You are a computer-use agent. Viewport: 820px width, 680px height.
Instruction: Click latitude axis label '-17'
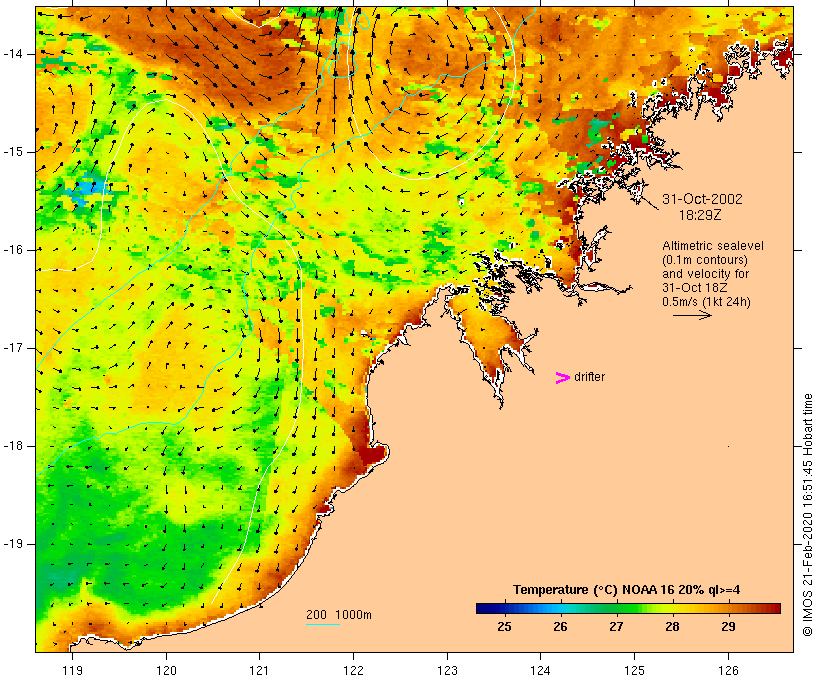coord(12,348)
